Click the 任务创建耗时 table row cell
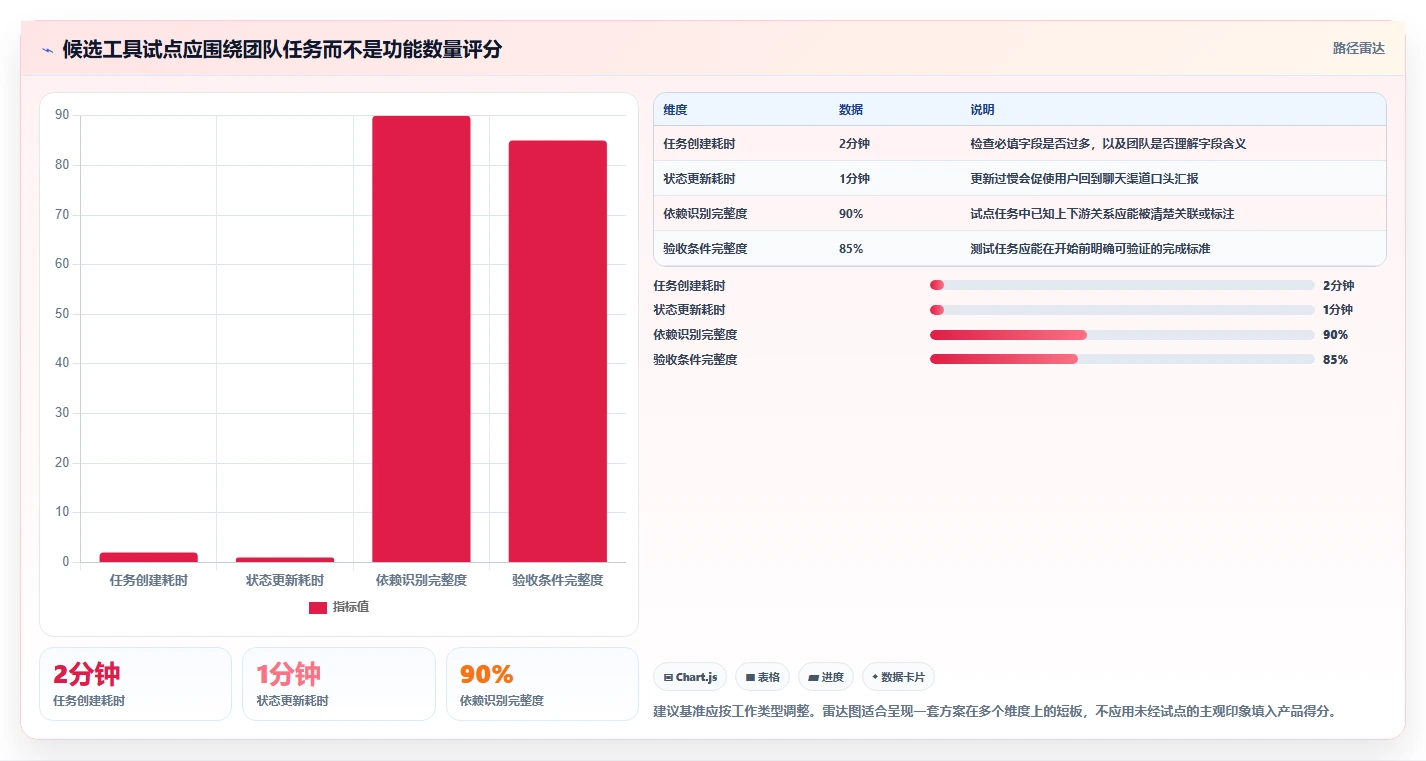 coord(699,144)
